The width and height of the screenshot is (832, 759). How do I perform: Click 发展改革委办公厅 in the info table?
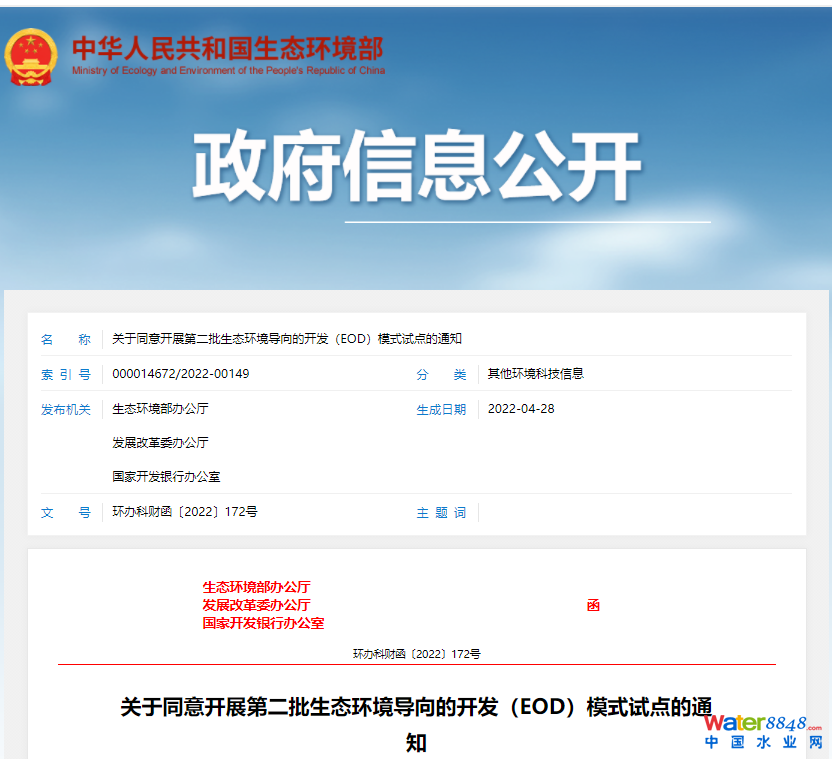(x=160, y=443)
